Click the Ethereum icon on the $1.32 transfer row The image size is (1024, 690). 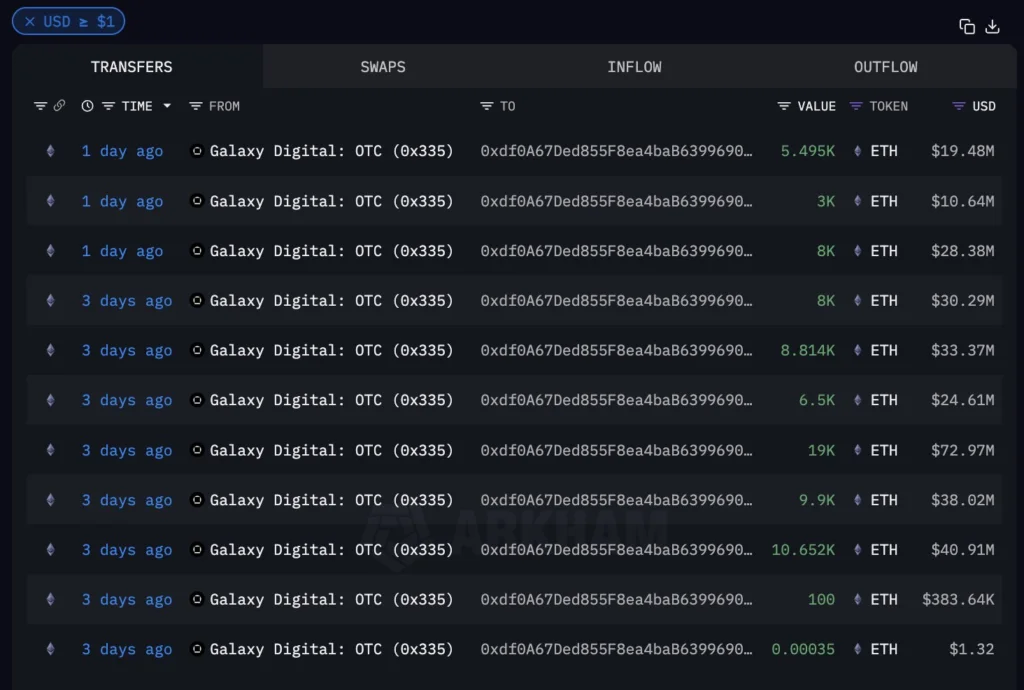(x=50, y=649)
